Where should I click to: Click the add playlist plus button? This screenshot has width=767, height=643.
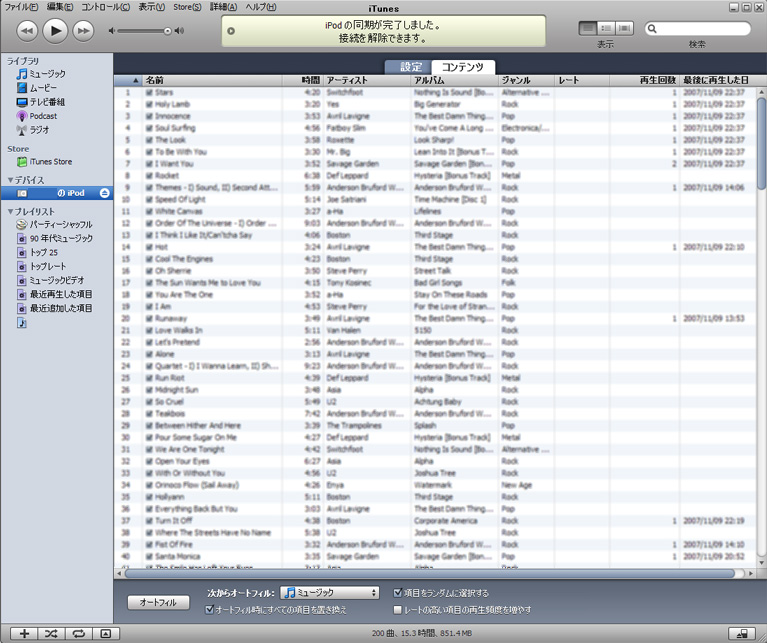(24, 634)
